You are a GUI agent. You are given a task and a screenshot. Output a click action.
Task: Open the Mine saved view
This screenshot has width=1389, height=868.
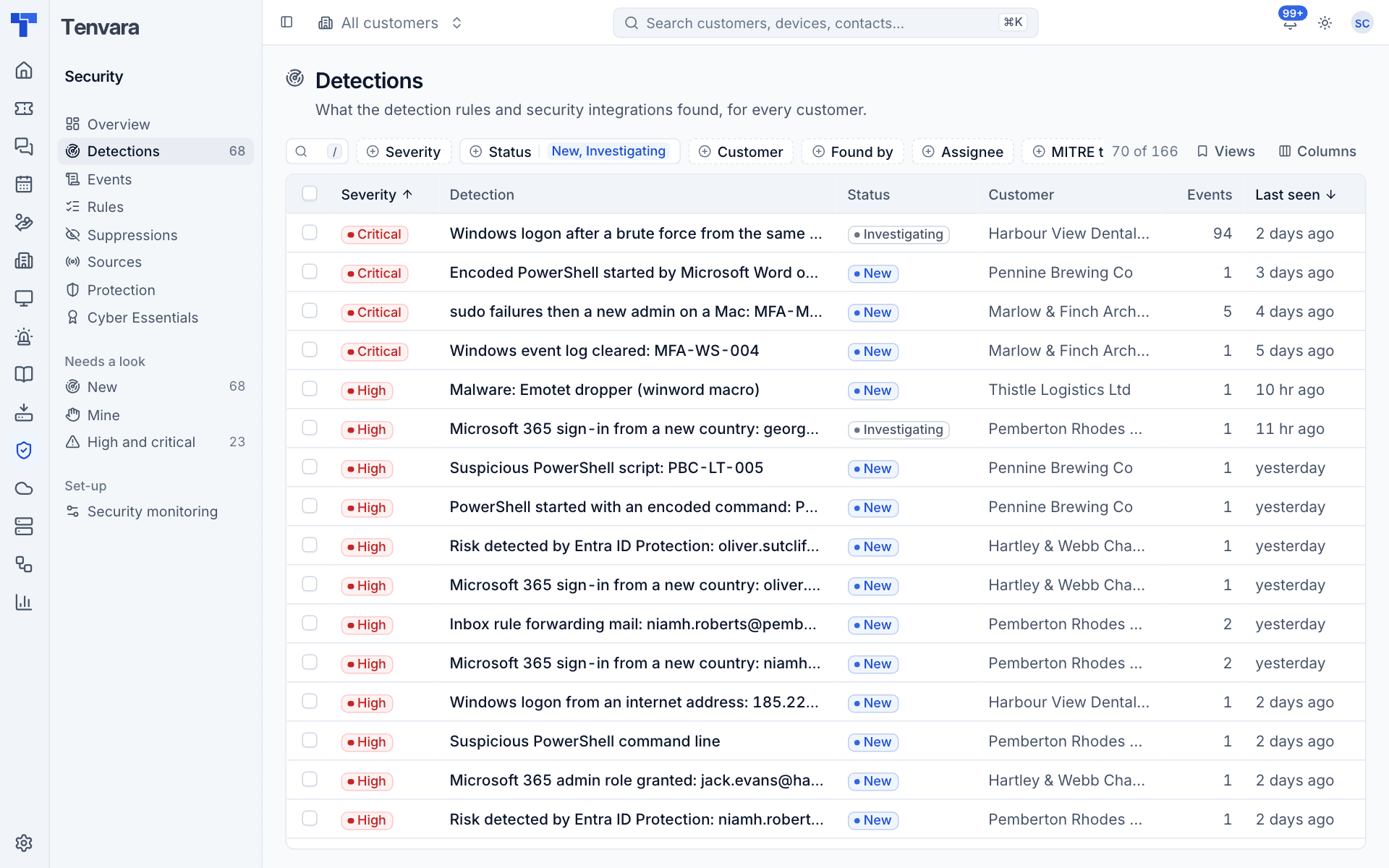[156, 415]
